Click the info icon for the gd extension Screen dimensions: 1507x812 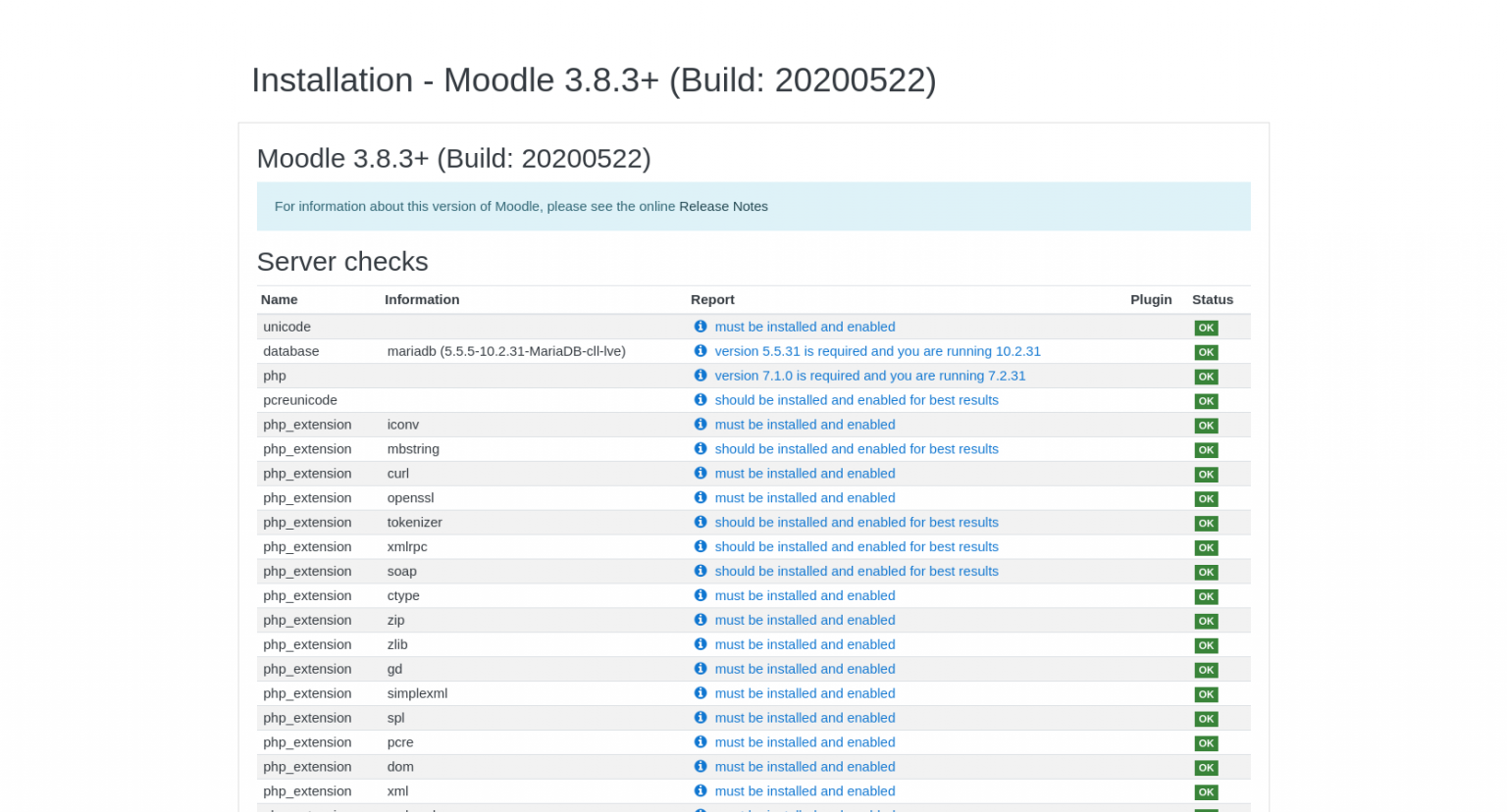tap(701, 669)
